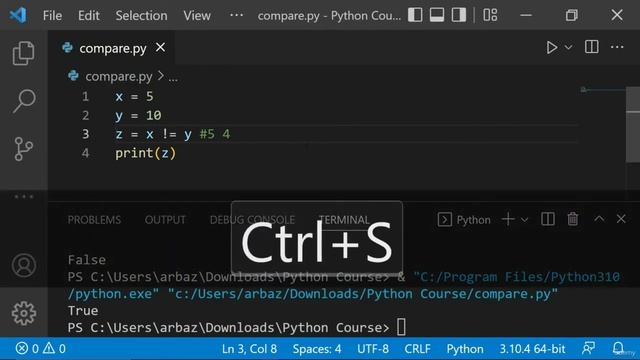
Task: Focus the terminal prompt cursor
Action: point(401,327)
